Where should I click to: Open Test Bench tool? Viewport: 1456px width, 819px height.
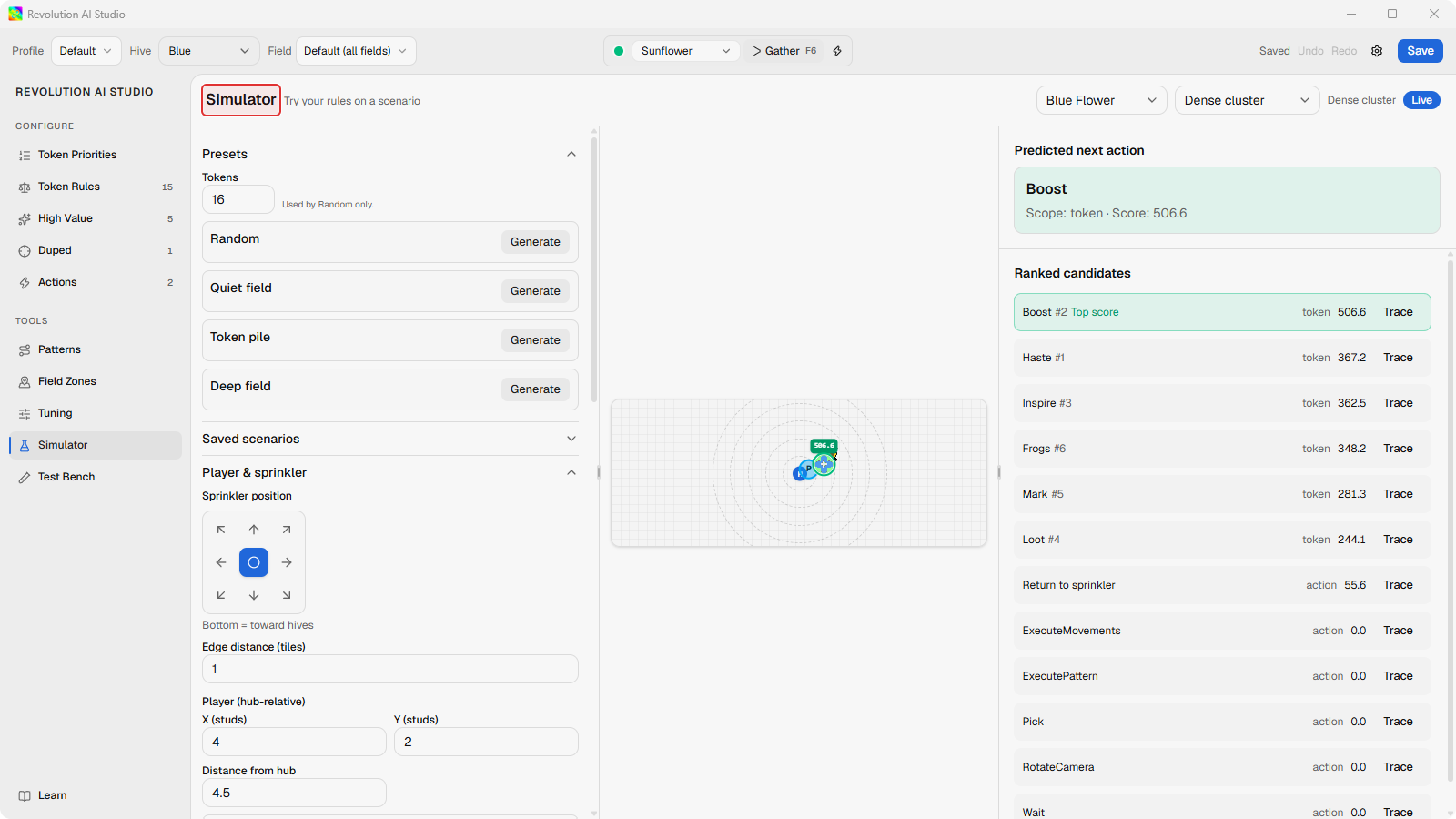pyautogui.click(x=96, y=477)
